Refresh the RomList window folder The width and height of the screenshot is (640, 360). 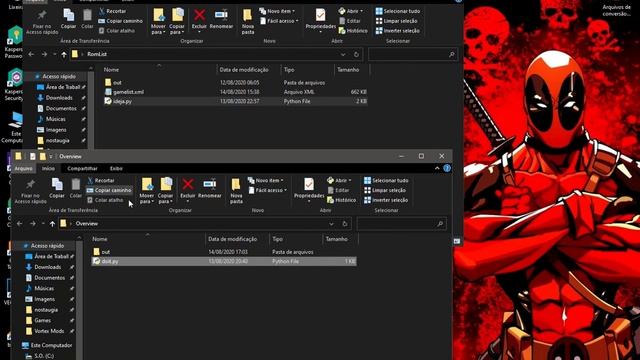click(x=356, y=54)
